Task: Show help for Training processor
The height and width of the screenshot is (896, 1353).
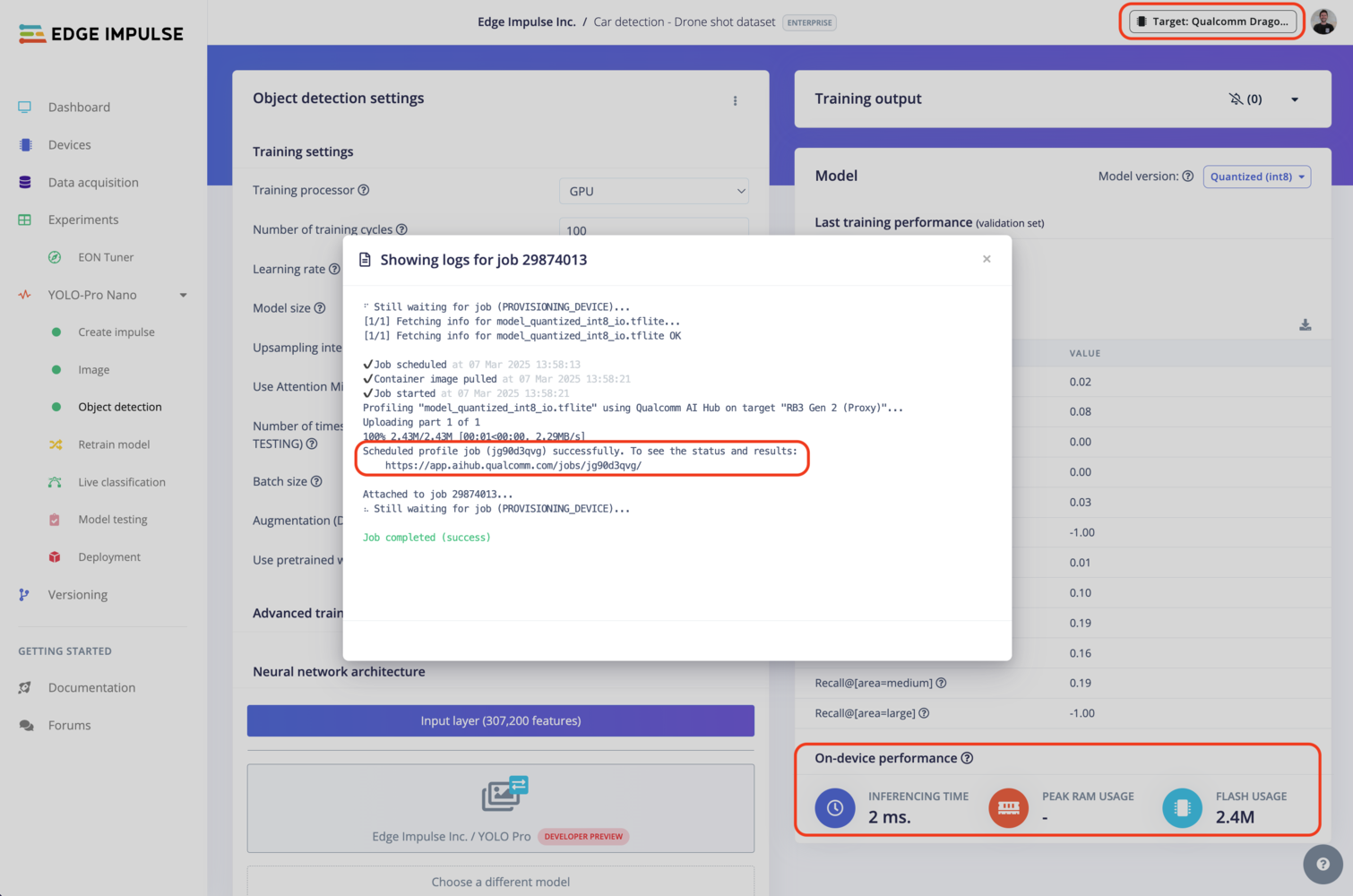Action: [x=364, y=190]
